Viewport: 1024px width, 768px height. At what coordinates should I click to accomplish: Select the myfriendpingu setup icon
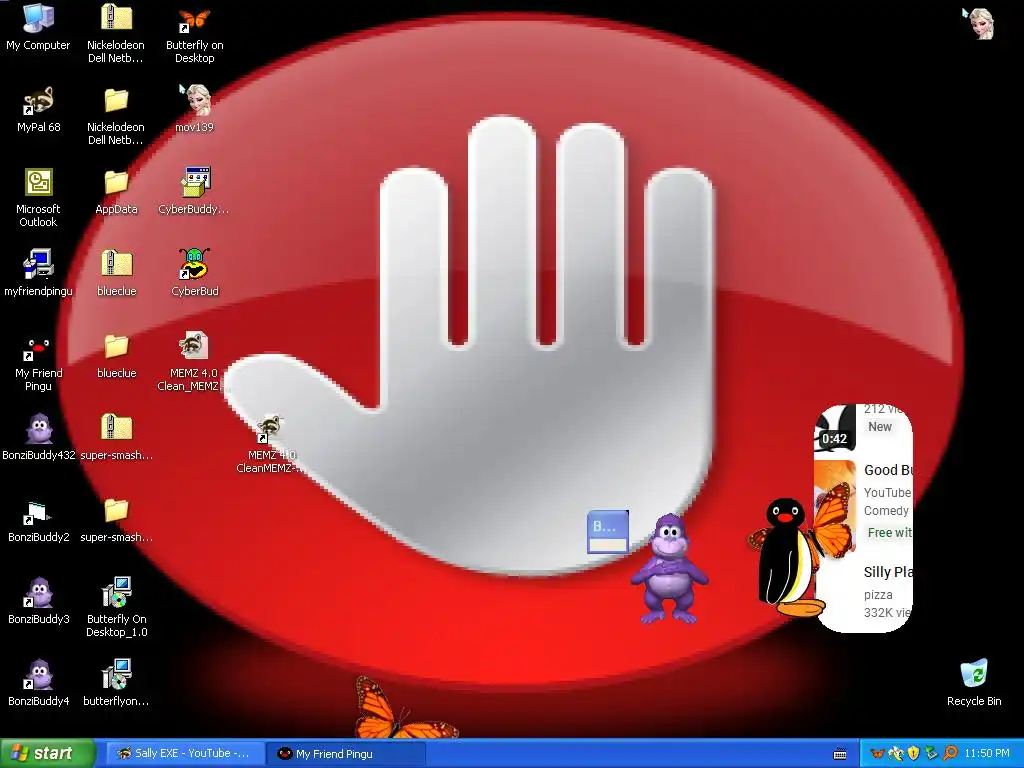tap(38, 273)
